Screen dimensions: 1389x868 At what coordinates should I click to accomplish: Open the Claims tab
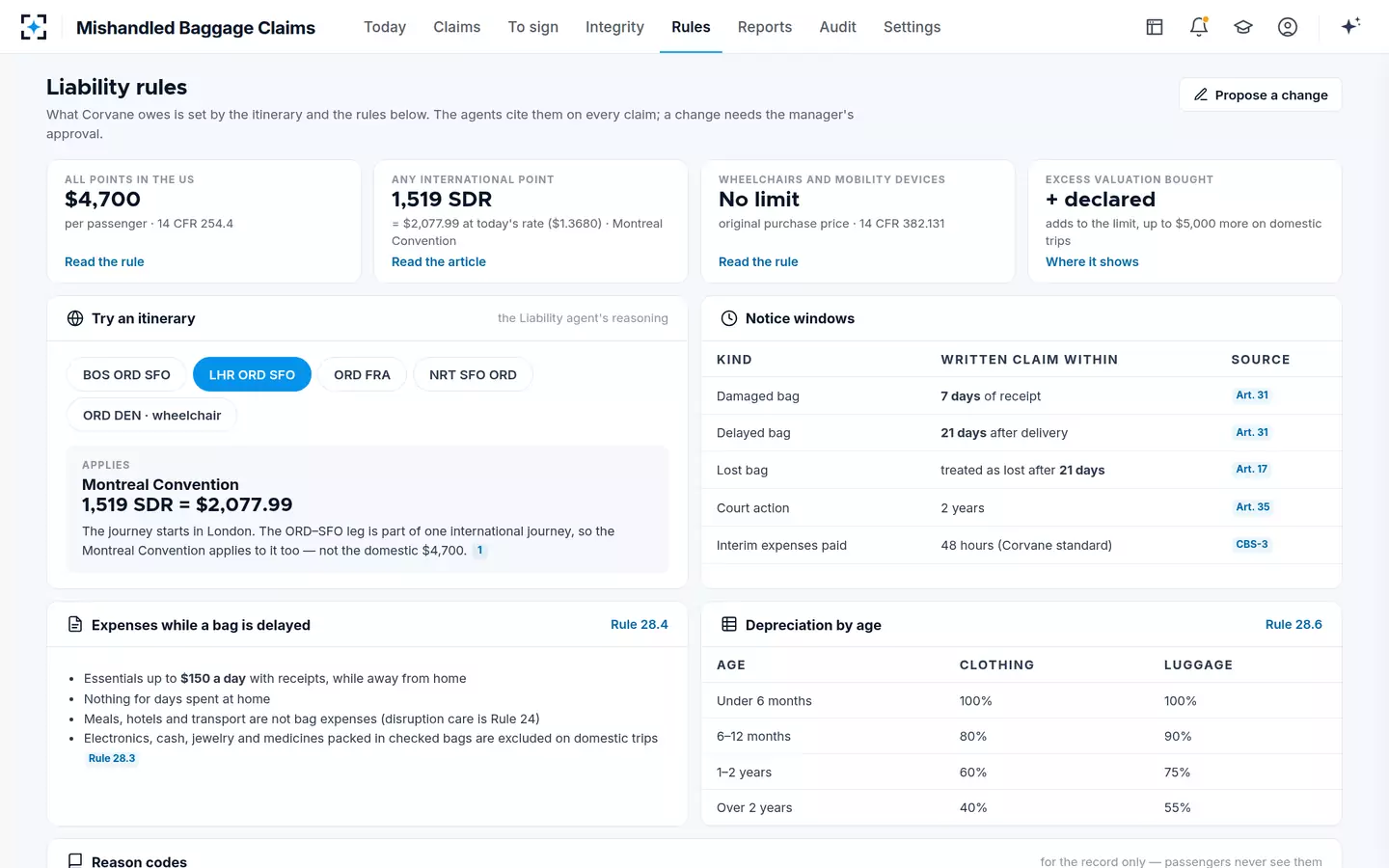(x=457, y=27)
